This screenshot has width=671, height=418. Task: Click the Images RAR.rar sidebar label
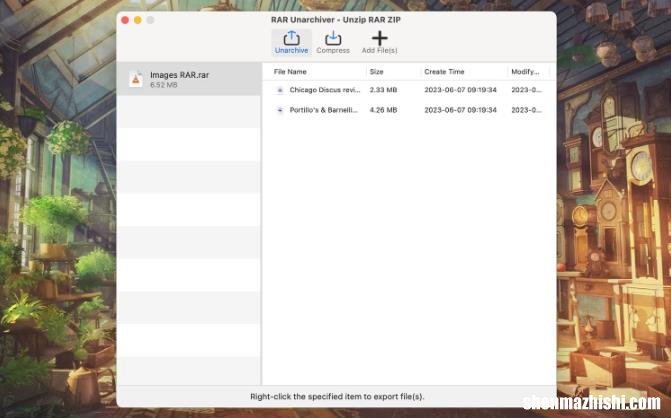(179, 75)
